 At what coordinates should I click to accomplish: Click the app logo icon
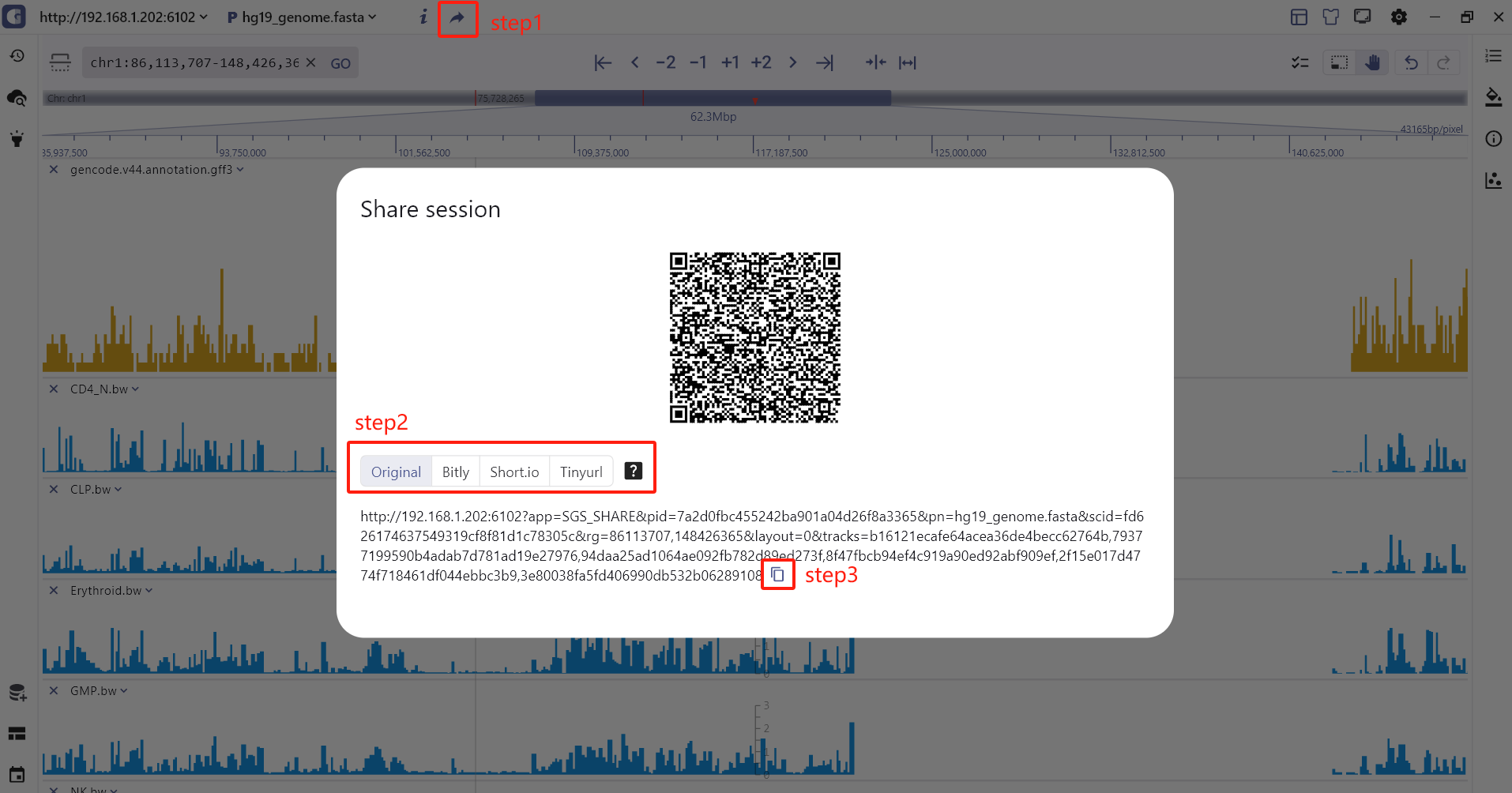point(14,17)
